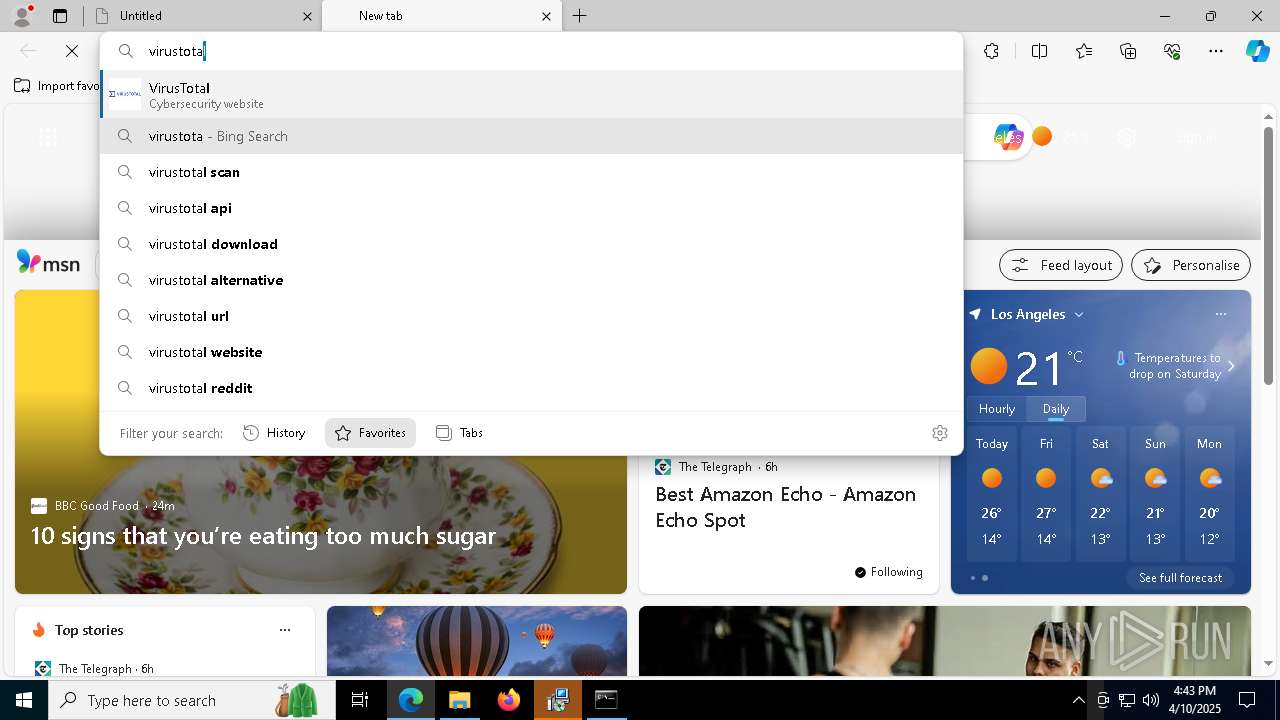This screenshot has width=1280, height=720.
Task: Open Task View on taskbar
Action: point(360,700)
